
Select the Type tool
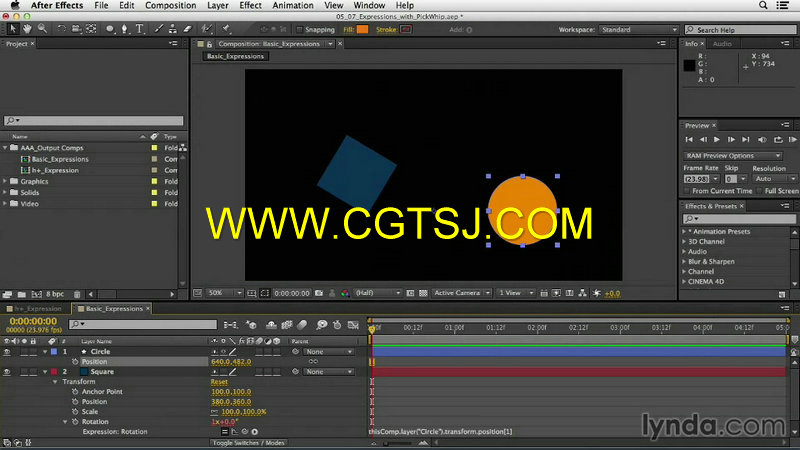(139, 29)
